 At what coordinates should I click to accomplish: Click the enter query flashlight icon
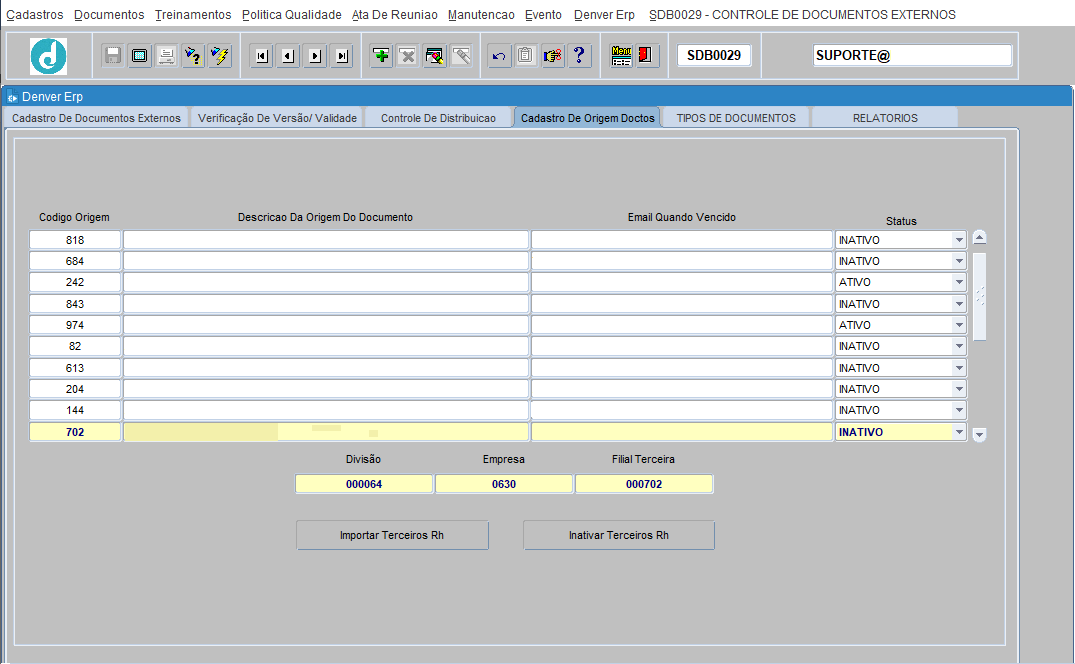[x=193, y=56]
